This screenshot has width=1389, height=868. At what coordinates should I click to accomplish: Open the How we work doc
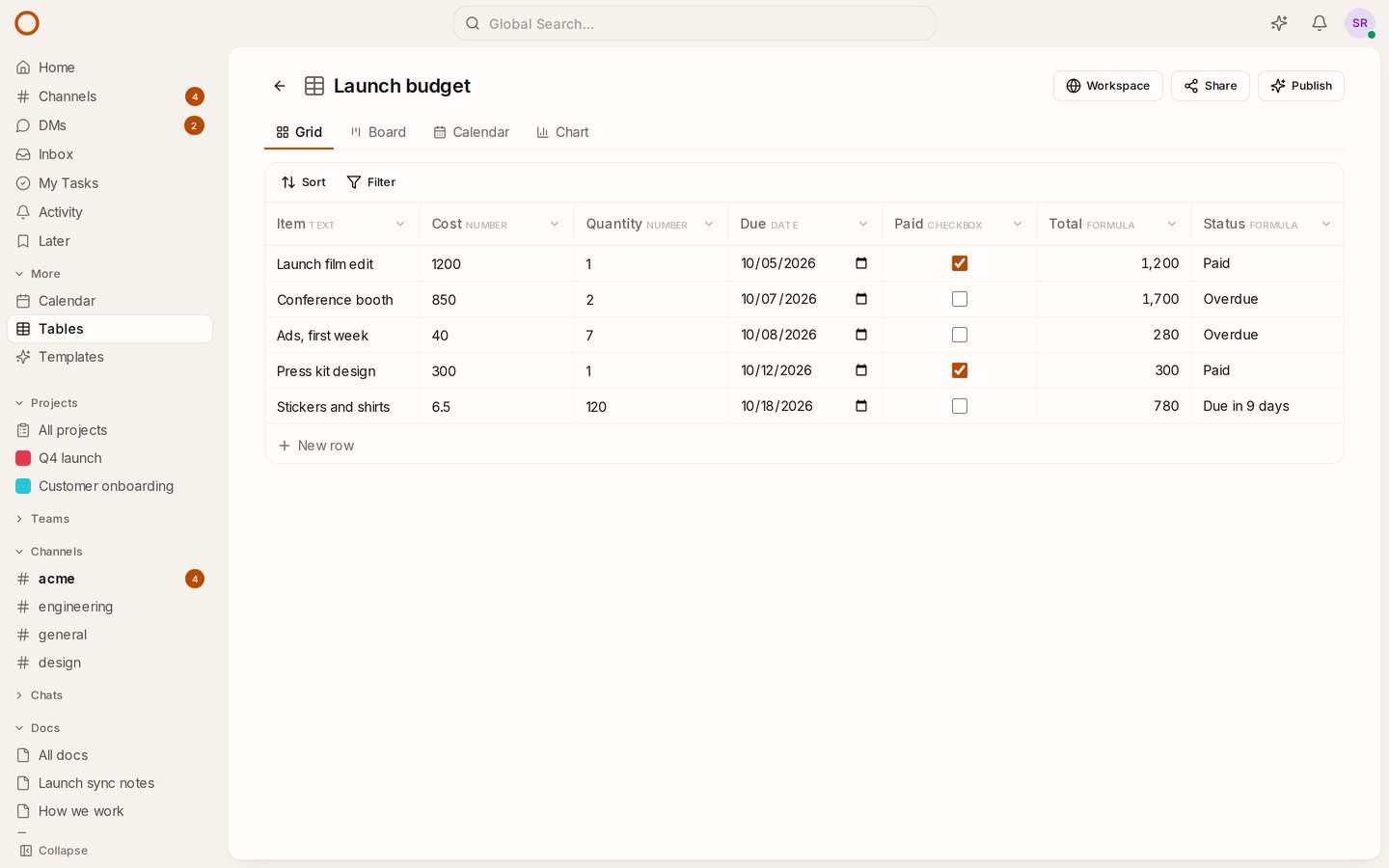click(x=110, y=811)
